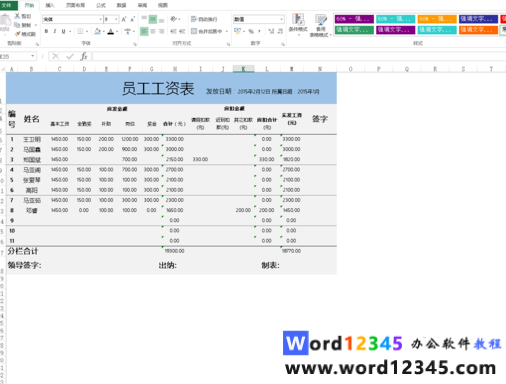Click decrease decimal icon
The width and height of the screenshot is (506, 384).
[280, 31]
